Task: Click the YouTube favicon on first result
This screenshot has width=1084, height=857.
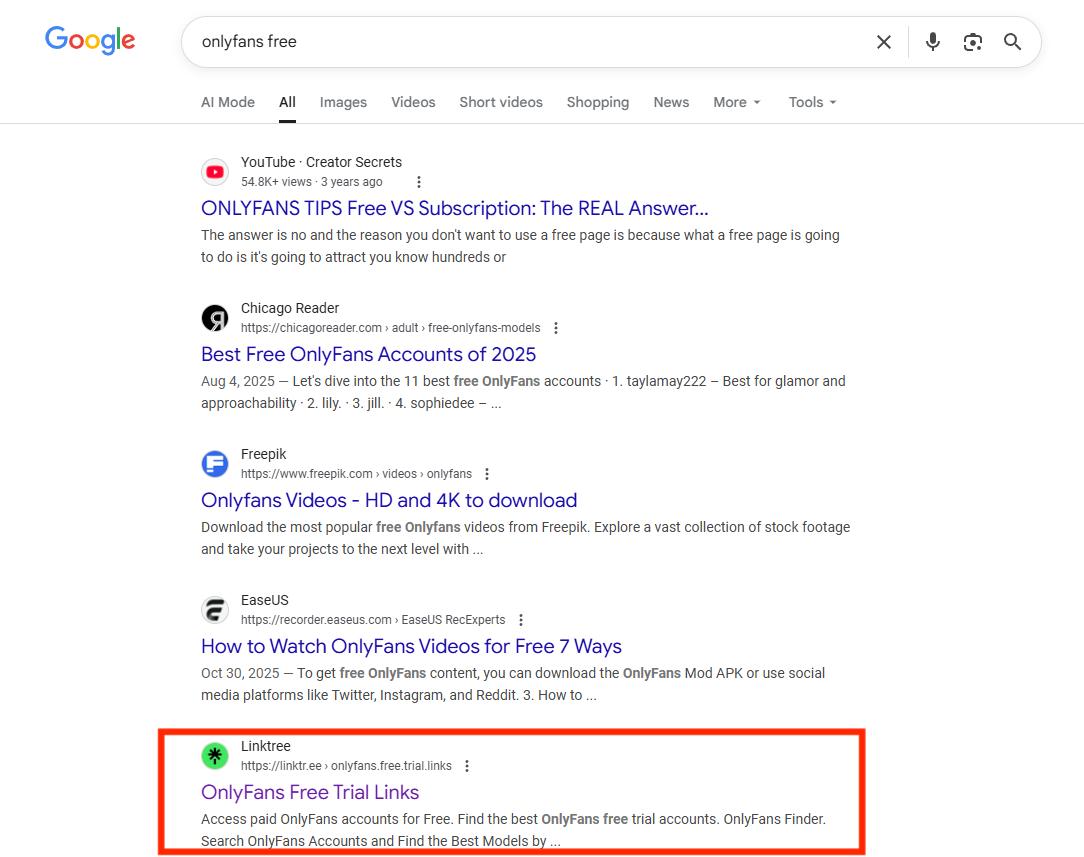Action: tap(215, 172)
